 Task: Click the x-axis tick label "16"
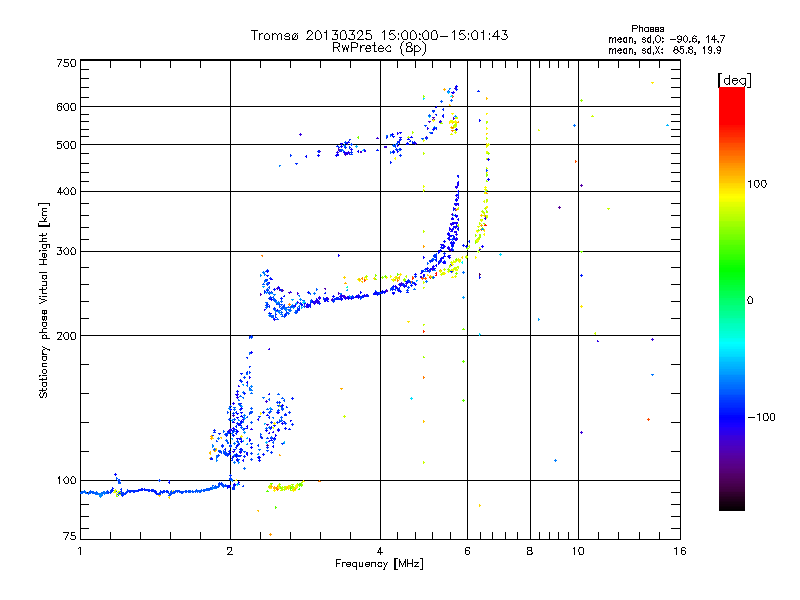[x=680, y=551]
